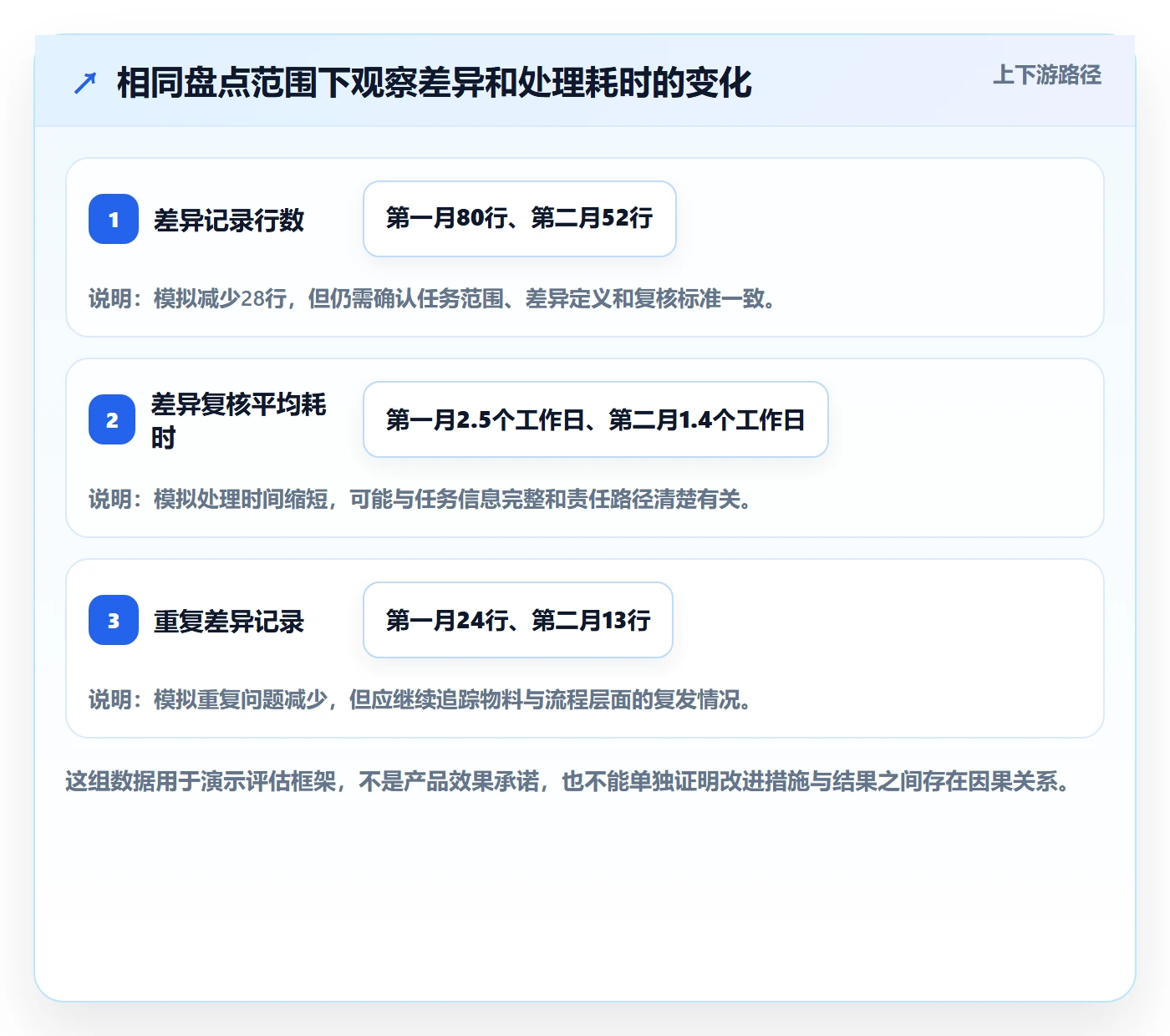Click the trending arrow icon beside the title

(x=85, y=84)
